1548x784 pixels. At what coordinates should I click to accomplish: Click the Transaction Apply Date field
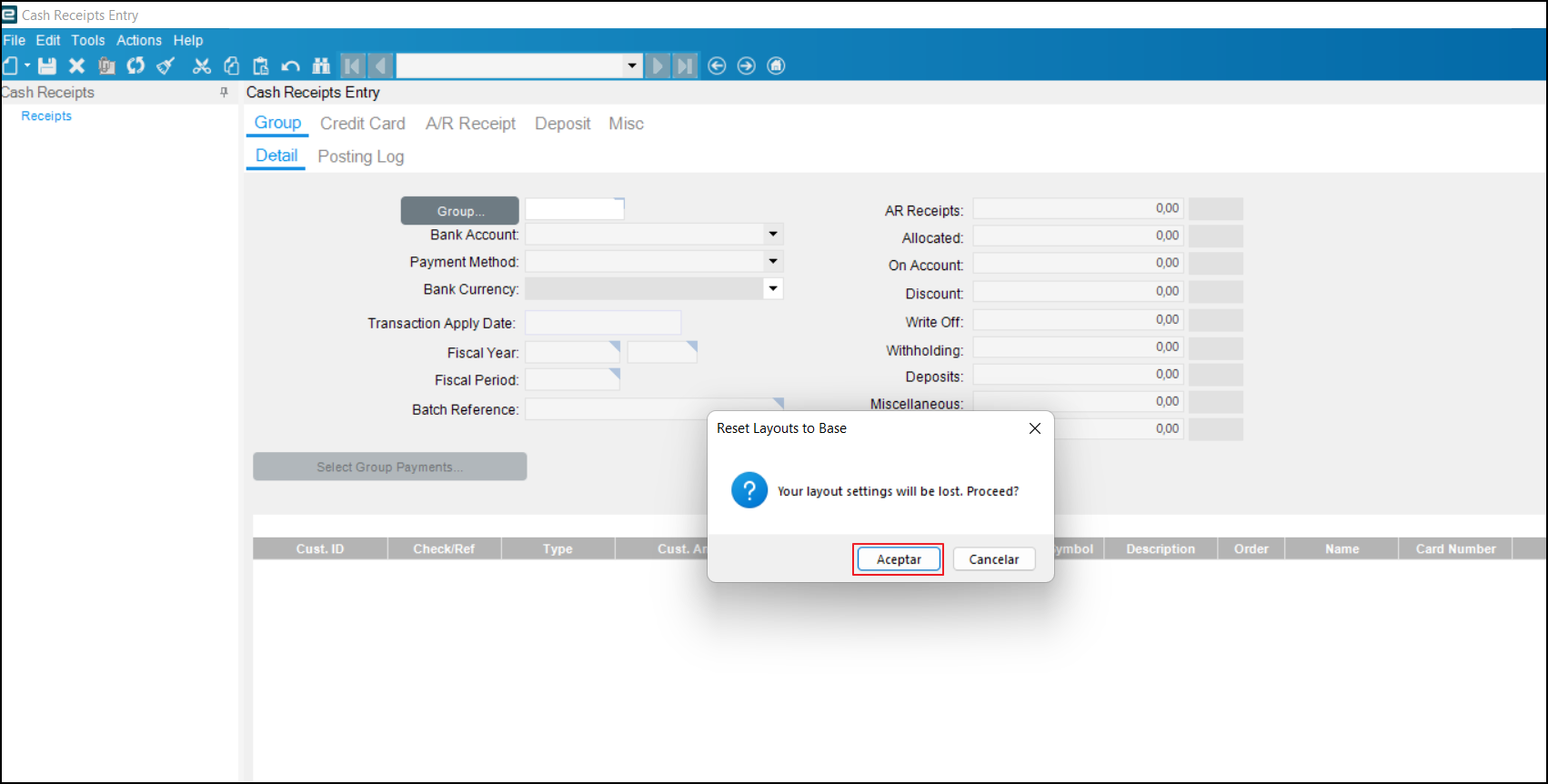603,323
